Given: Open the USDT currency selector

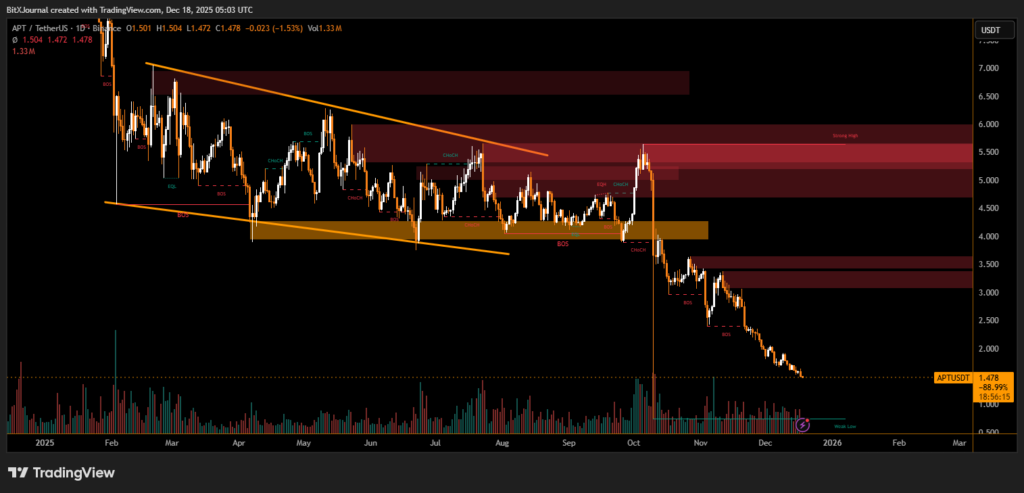Looking at the screenshot, I should point(992,31).
